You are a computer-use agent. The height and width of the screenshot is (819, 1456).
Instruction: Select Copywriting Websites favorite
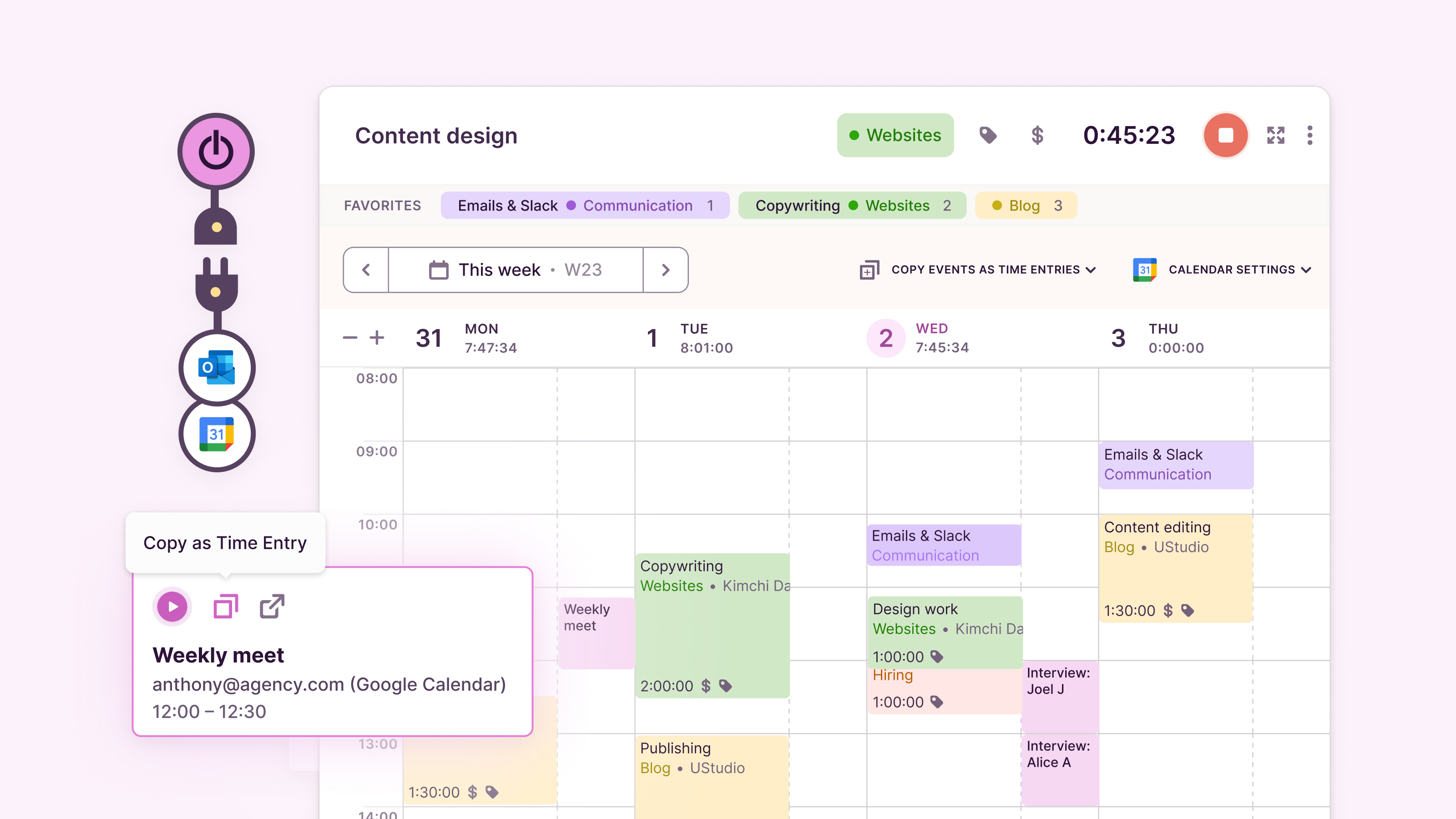click(x=852, y=206)
